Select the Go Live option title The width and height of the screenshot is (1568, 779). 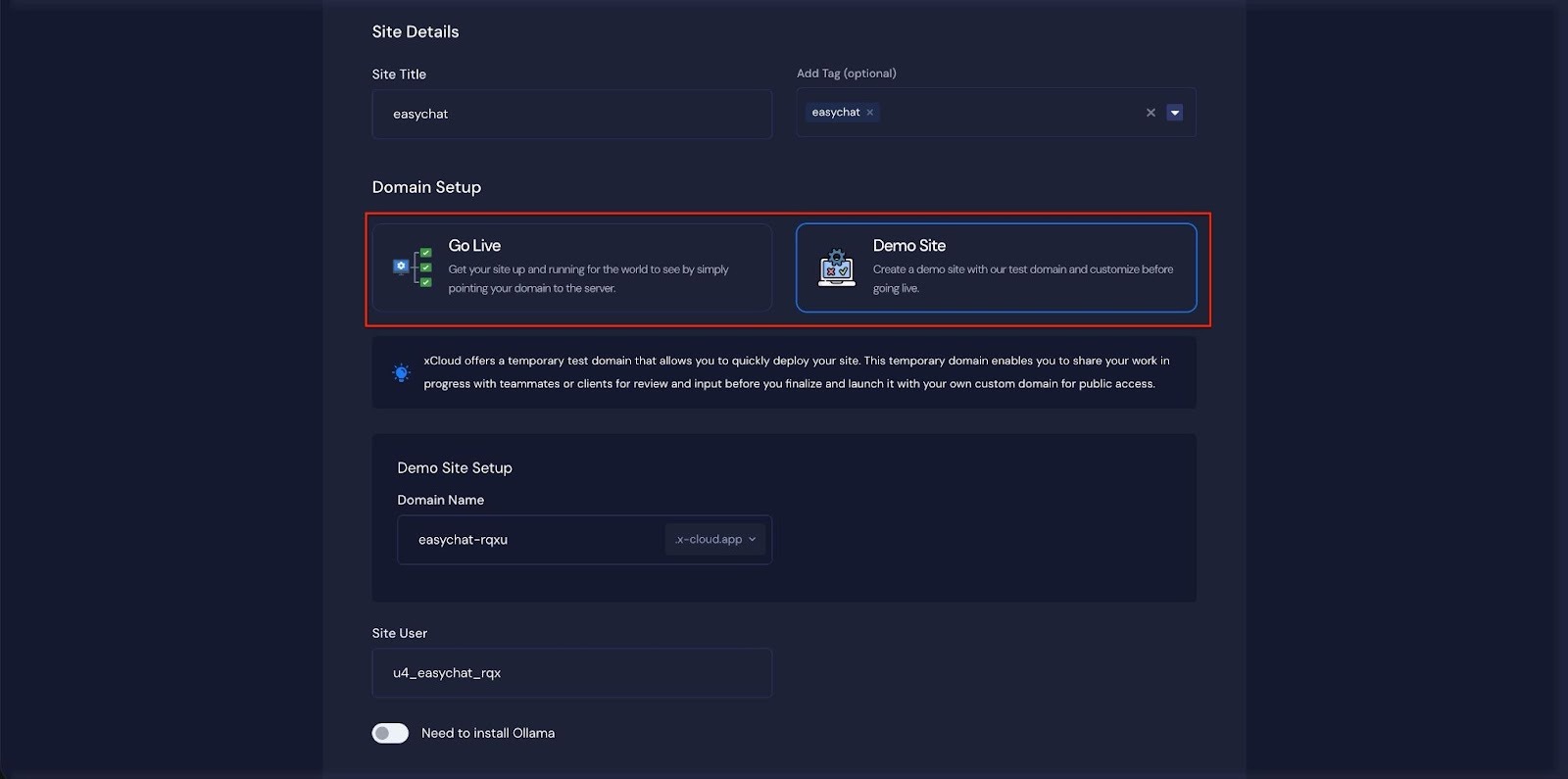click(x=474, y=246)
